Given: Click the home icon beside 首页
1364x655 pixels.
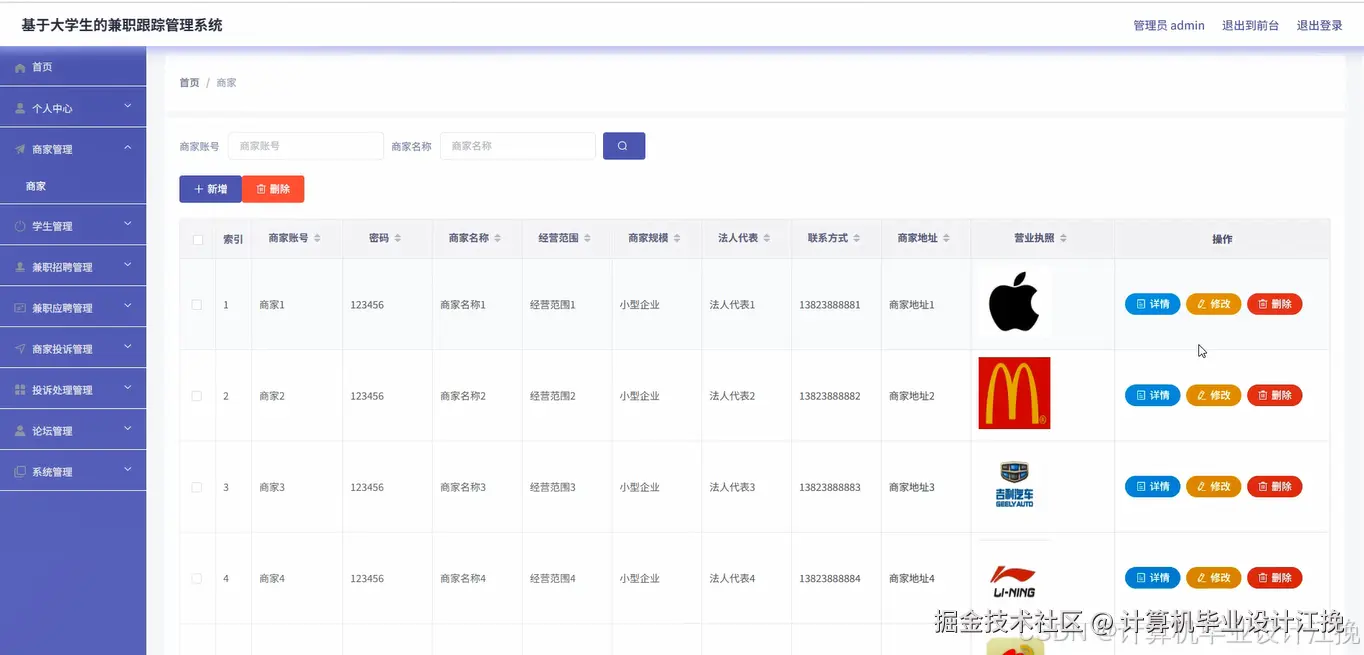Looking at the screenshot, I should click(22, 66).
